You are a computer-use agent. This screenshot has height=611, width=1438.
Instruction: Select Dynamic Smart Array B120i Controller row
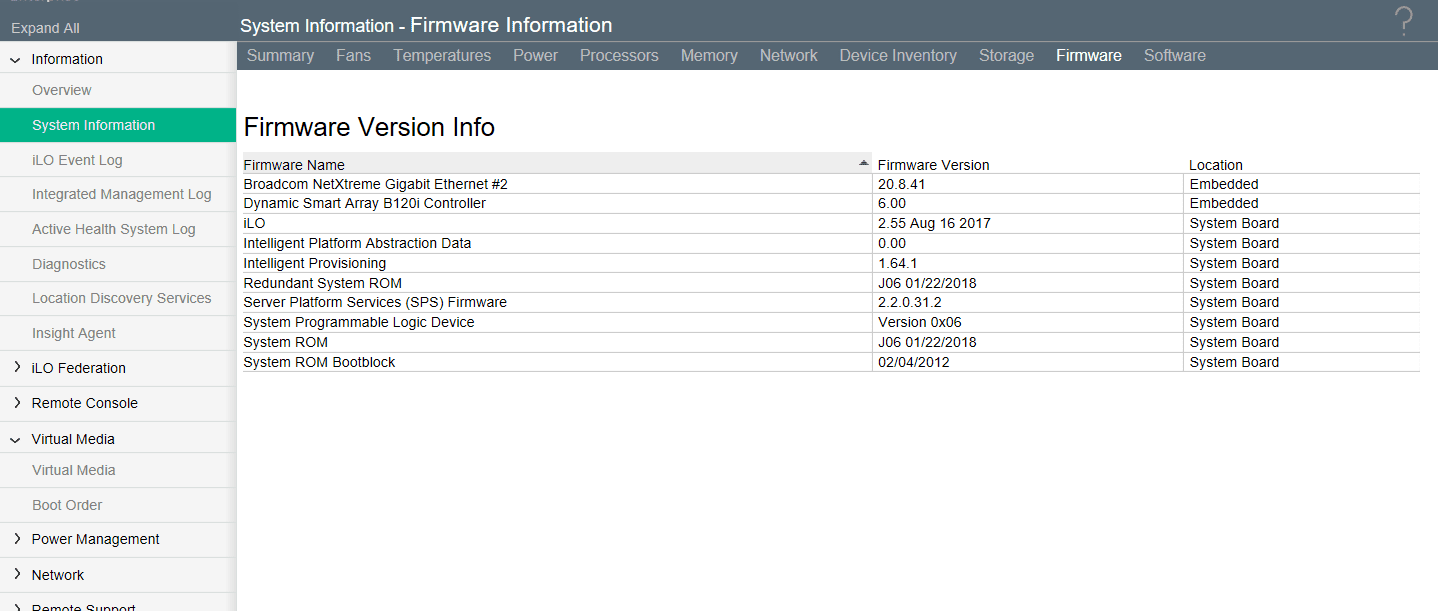coord(831,203)
